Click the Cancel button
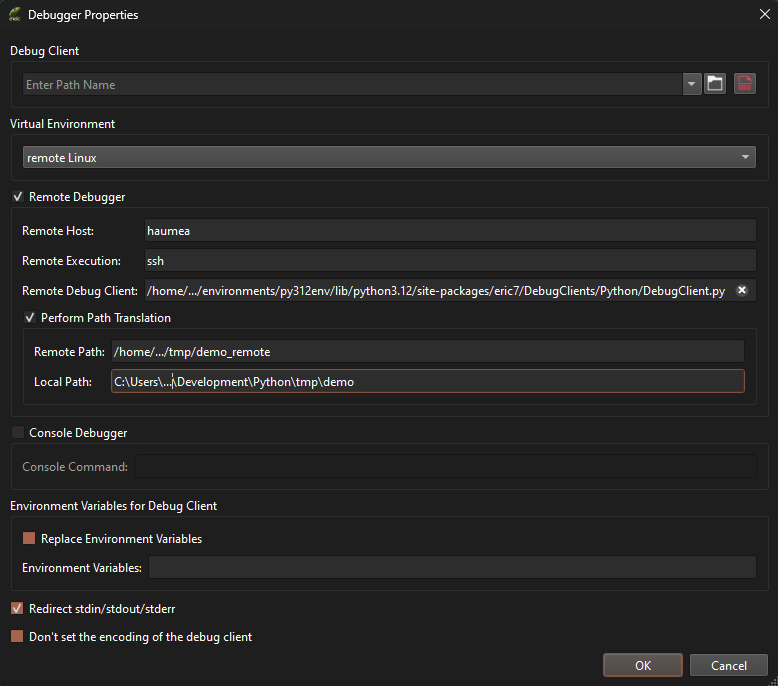The height and width of the screenshot is (686, 778). 728,665
